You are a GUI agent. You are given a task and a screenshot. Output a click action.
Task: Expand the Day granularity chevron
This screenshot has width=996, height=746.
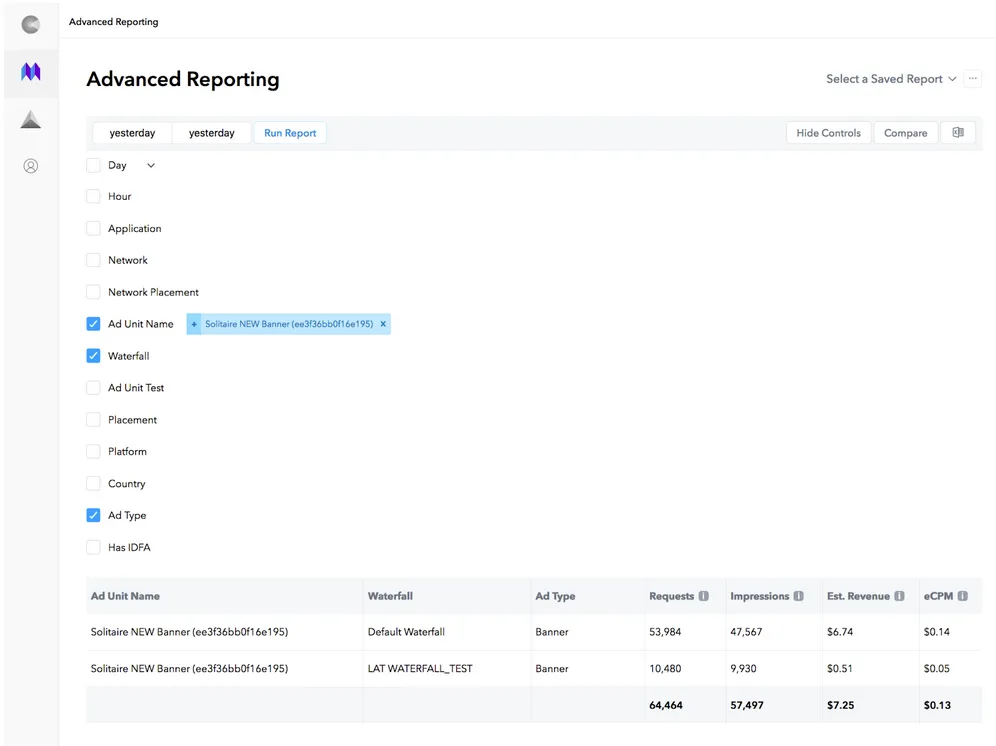pyautogui.click(x=151, y=165)
